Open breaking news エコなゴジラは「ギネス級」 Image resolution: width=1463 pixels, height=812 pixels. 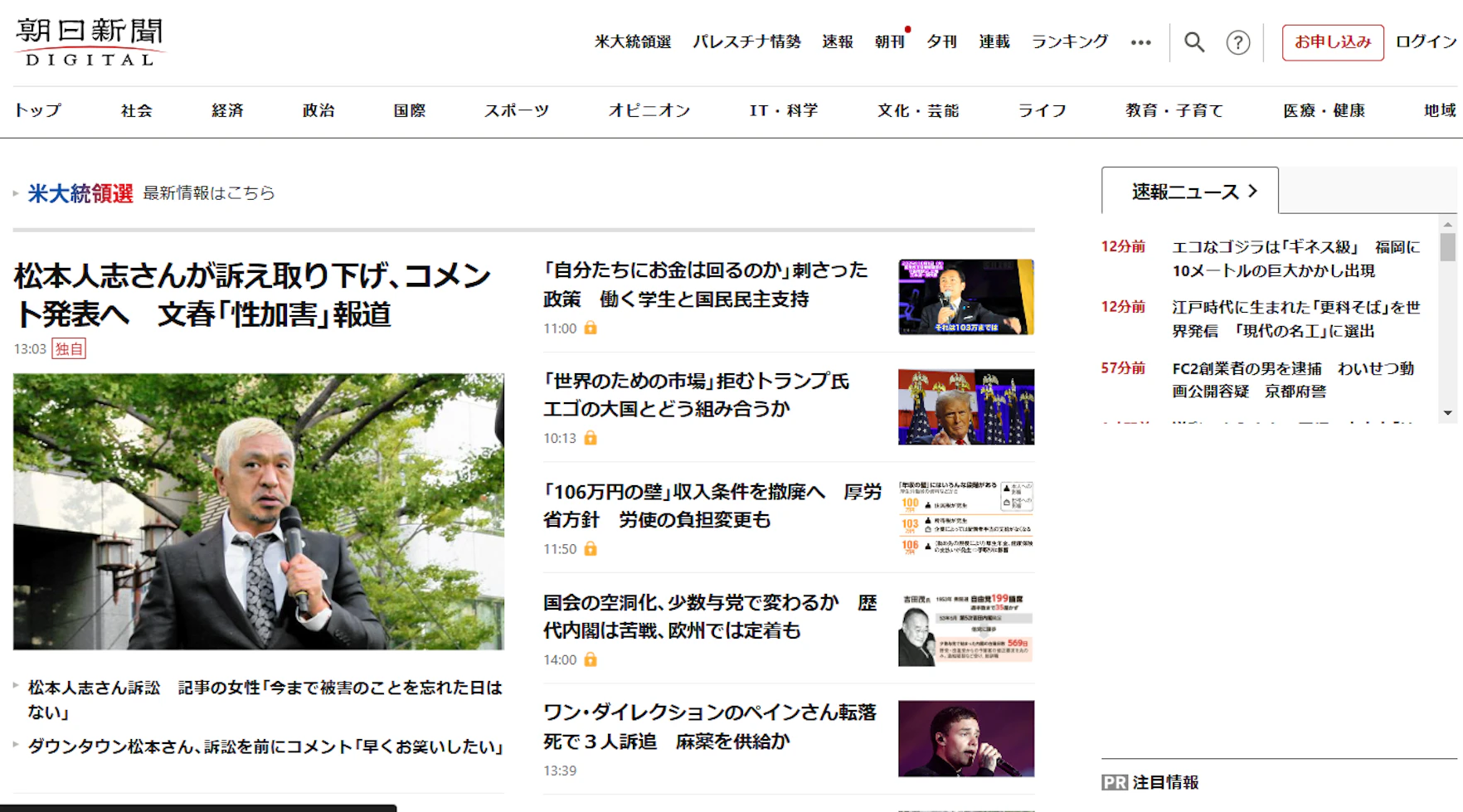coord(1296,259)
